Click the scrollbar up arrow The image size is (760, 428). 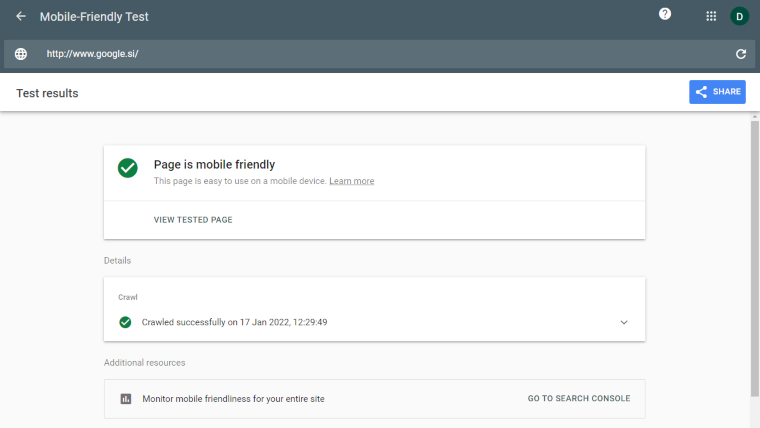(x=755, y=117)
